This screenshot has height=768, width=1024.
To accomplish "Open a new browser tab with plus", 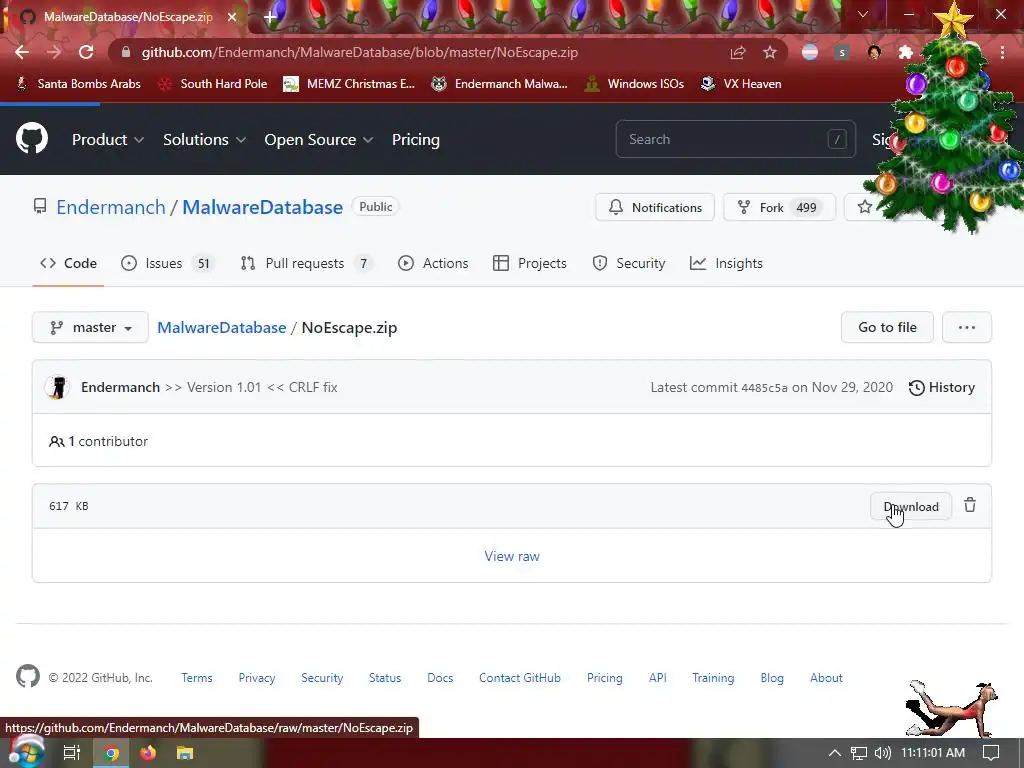I will click(x=270, y=17).
